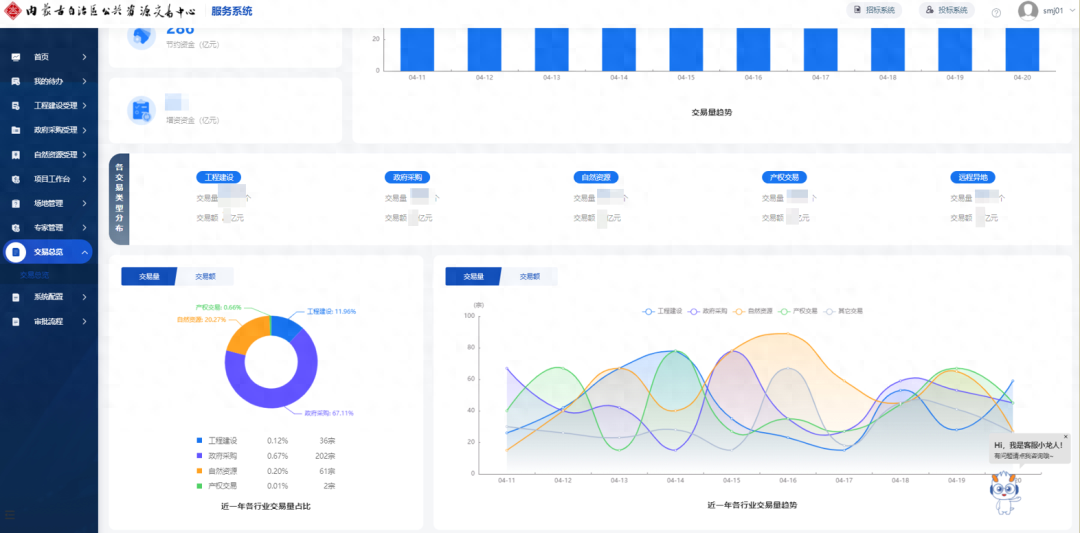Open the smj01 account dropdown arrow

point(1071,11)
